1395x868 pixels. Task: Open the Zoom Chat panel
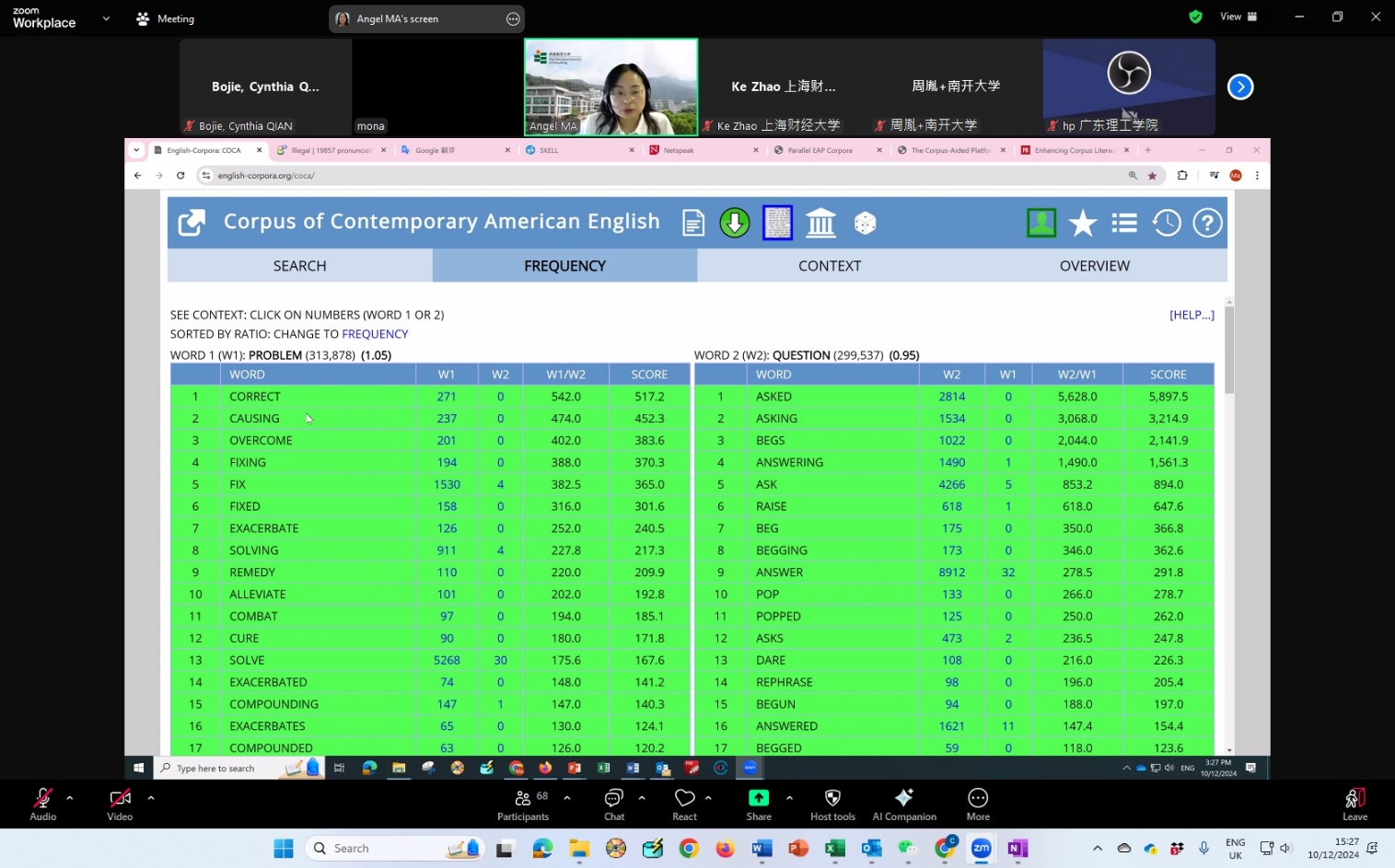[614, 804]
